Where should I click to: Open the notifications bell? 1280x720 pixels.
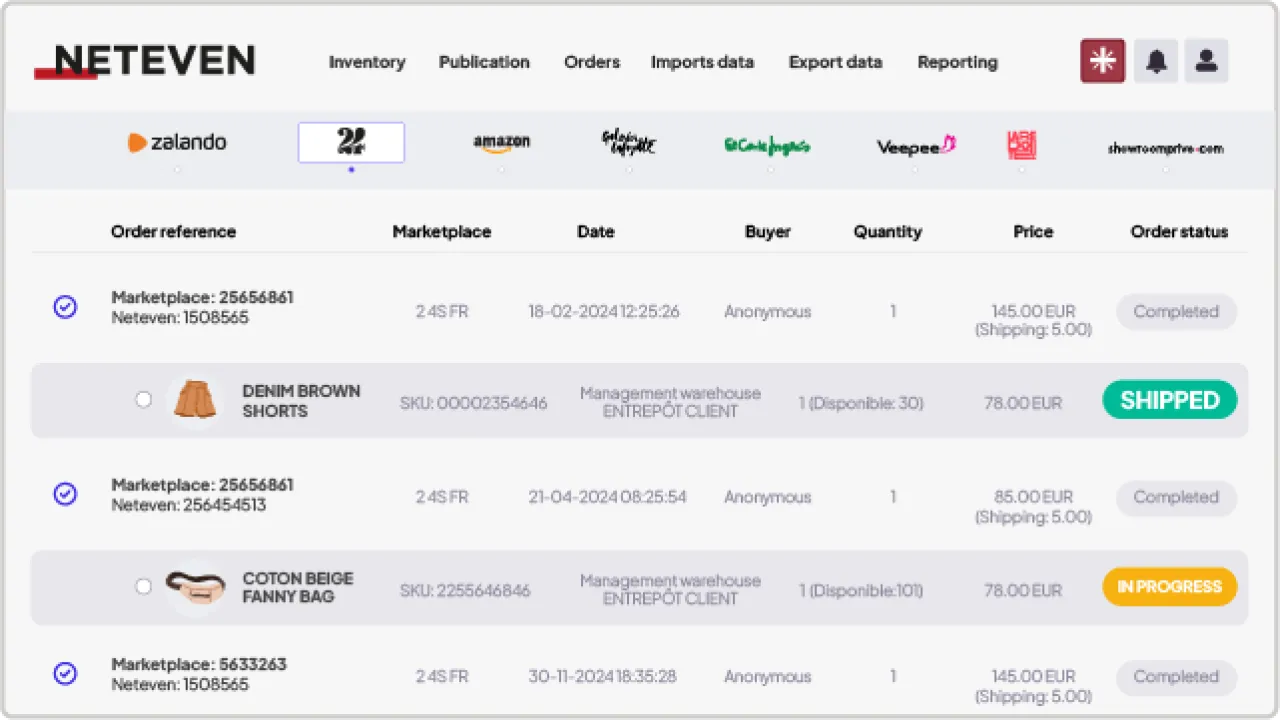pos(1156,61)
